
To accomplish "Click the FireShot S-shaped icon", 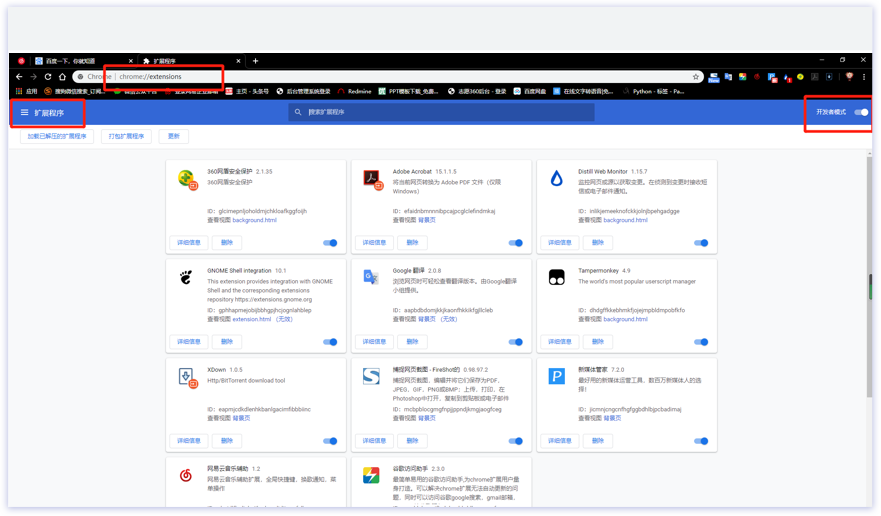I will [x=371, y=376].
